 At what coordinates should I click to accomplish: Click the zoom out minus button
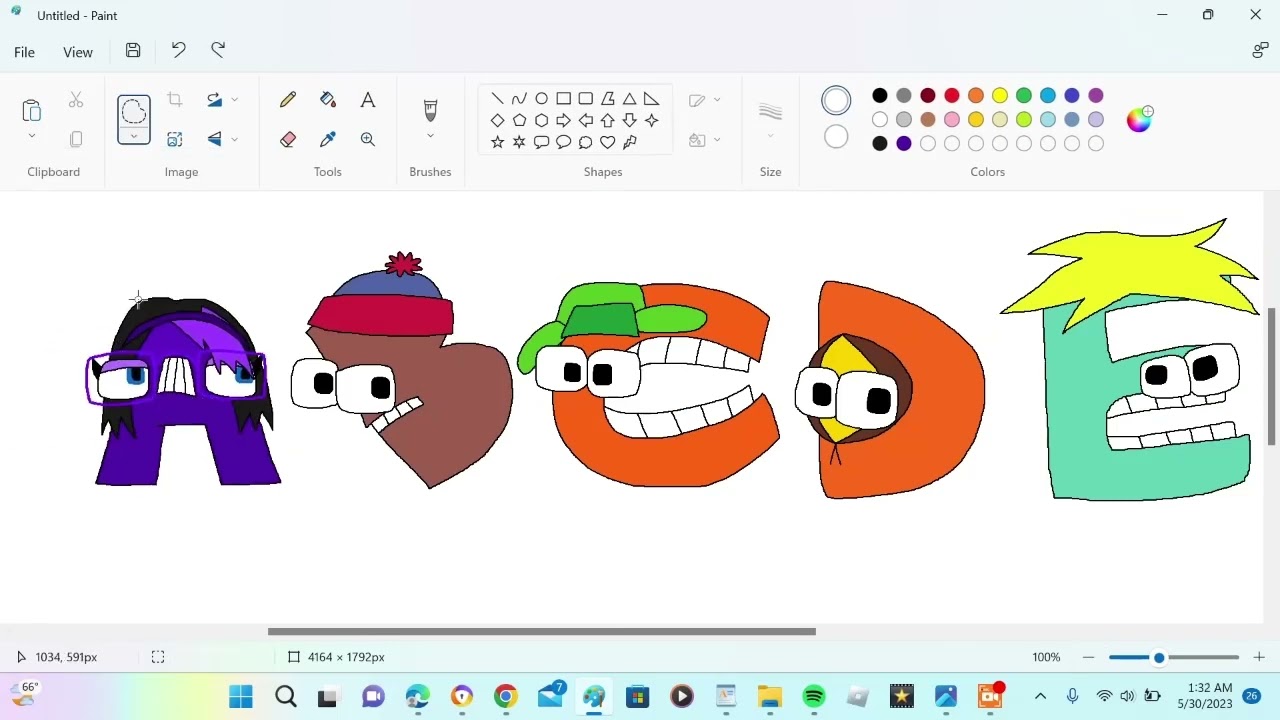pos(1088,657)
